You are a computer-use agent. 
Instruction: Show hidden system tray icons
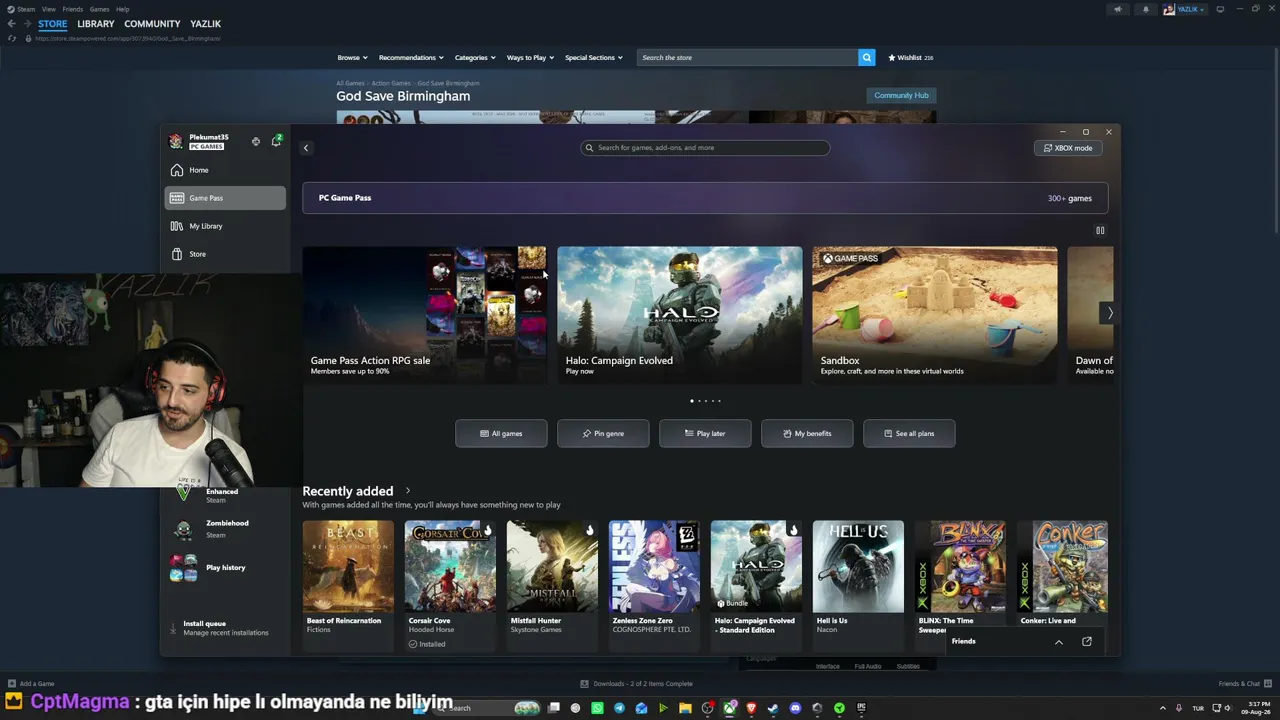(x=1163, y=708)
